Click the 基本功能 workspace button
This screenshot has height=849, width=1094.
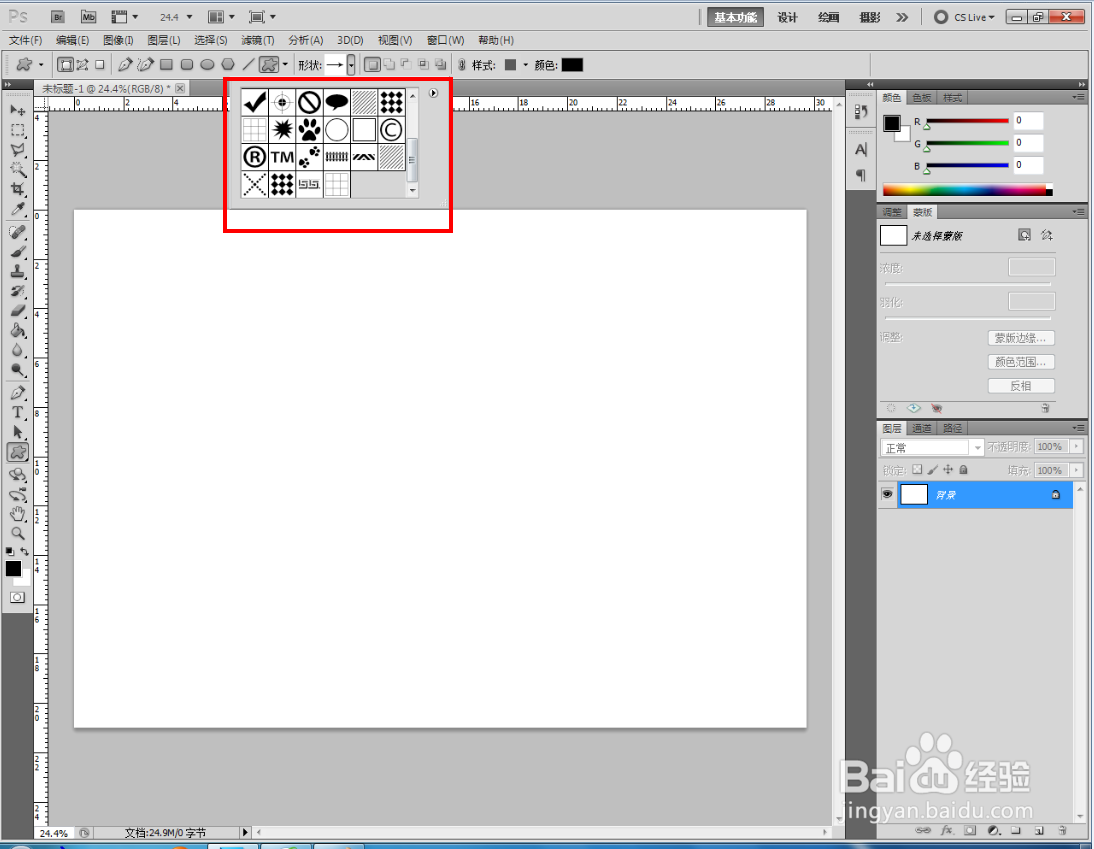tap(735, 17)
